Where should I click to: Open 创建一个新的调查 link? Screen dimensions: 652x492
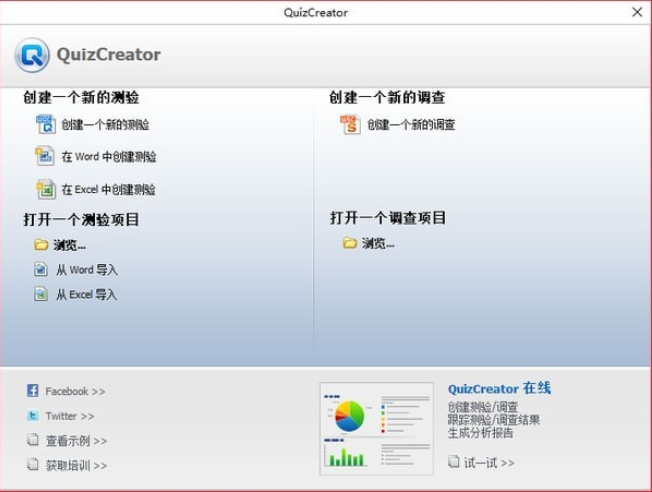click(411, 124)
